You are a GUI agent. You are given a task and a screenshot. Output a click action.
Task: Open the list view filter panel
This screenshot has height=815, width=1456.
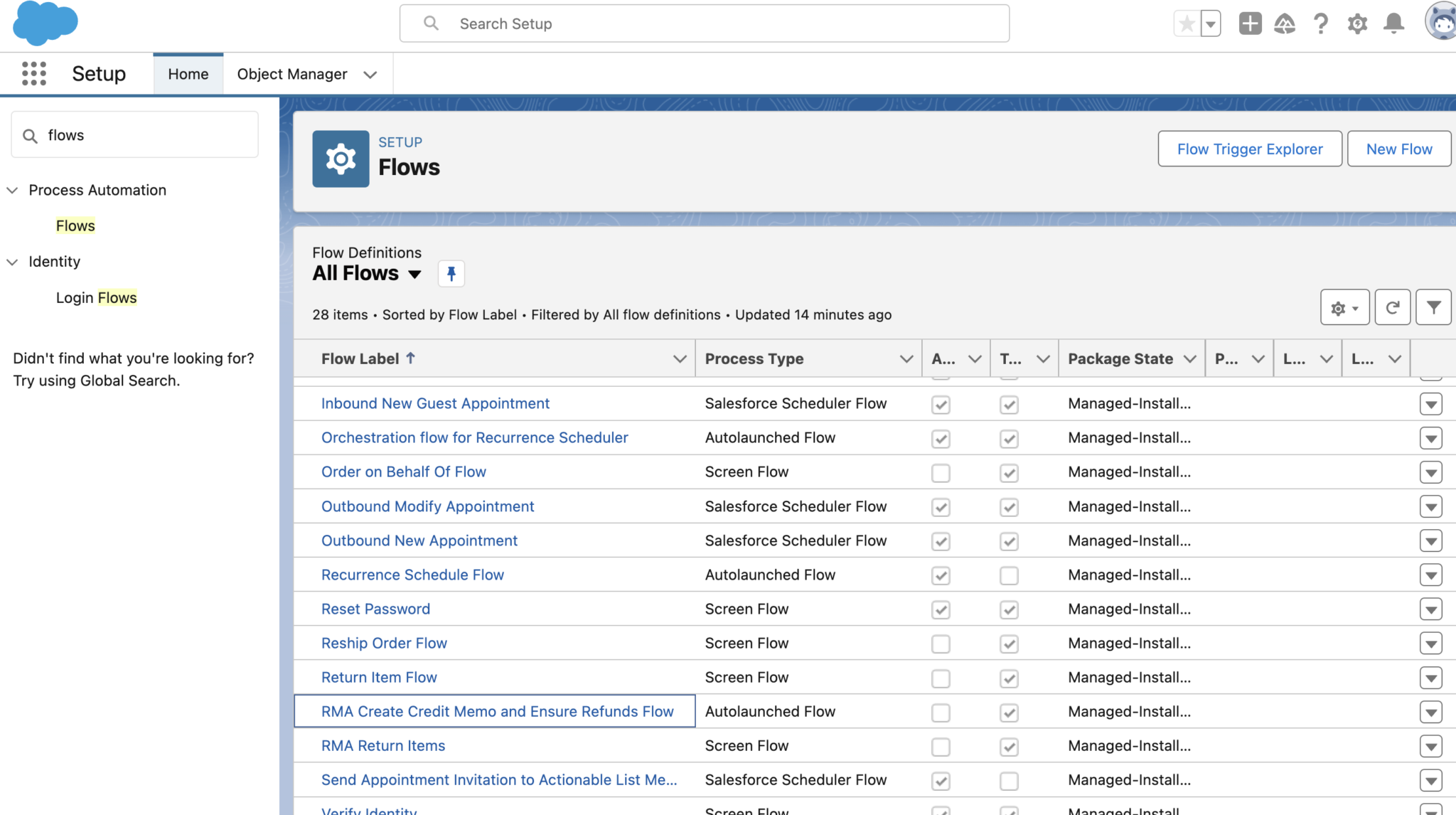tap(1433, 307)
